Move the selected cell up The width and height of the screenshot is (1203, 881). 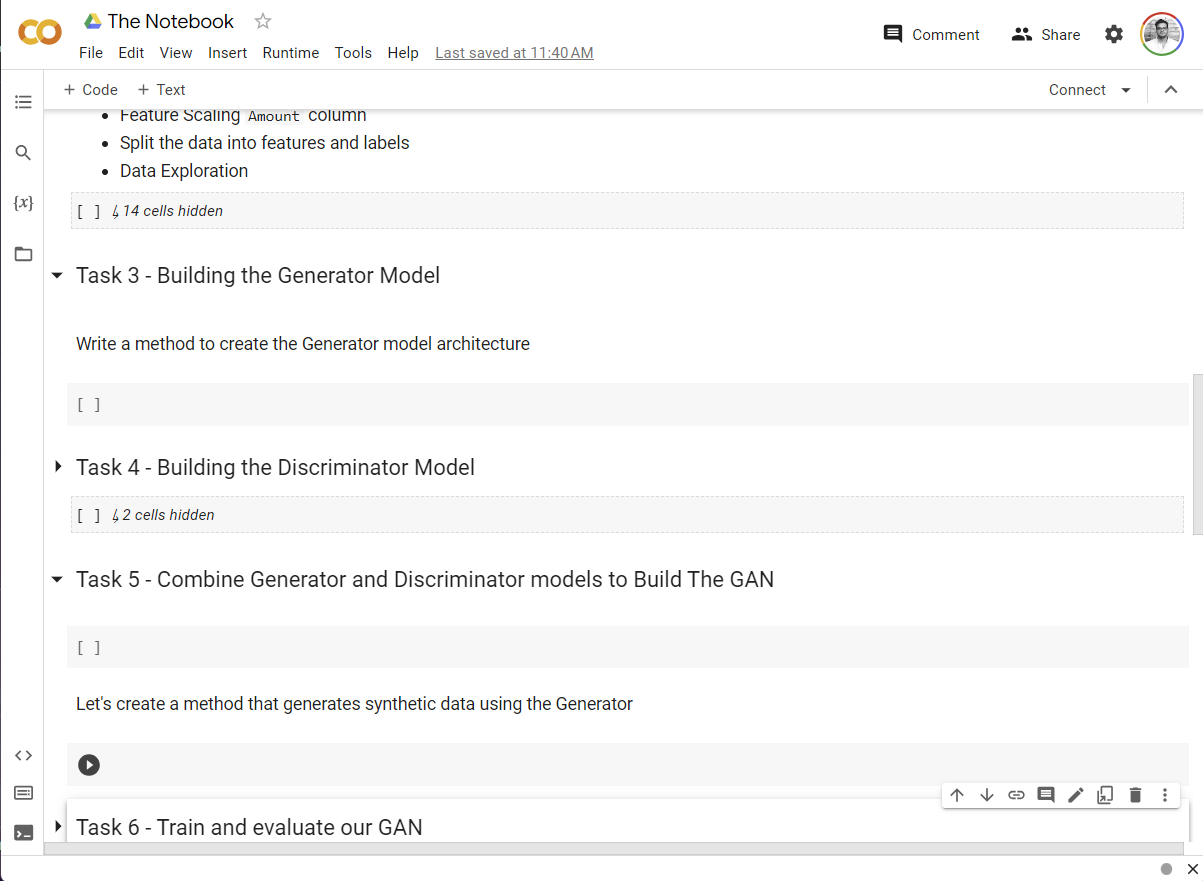[957, 795]
